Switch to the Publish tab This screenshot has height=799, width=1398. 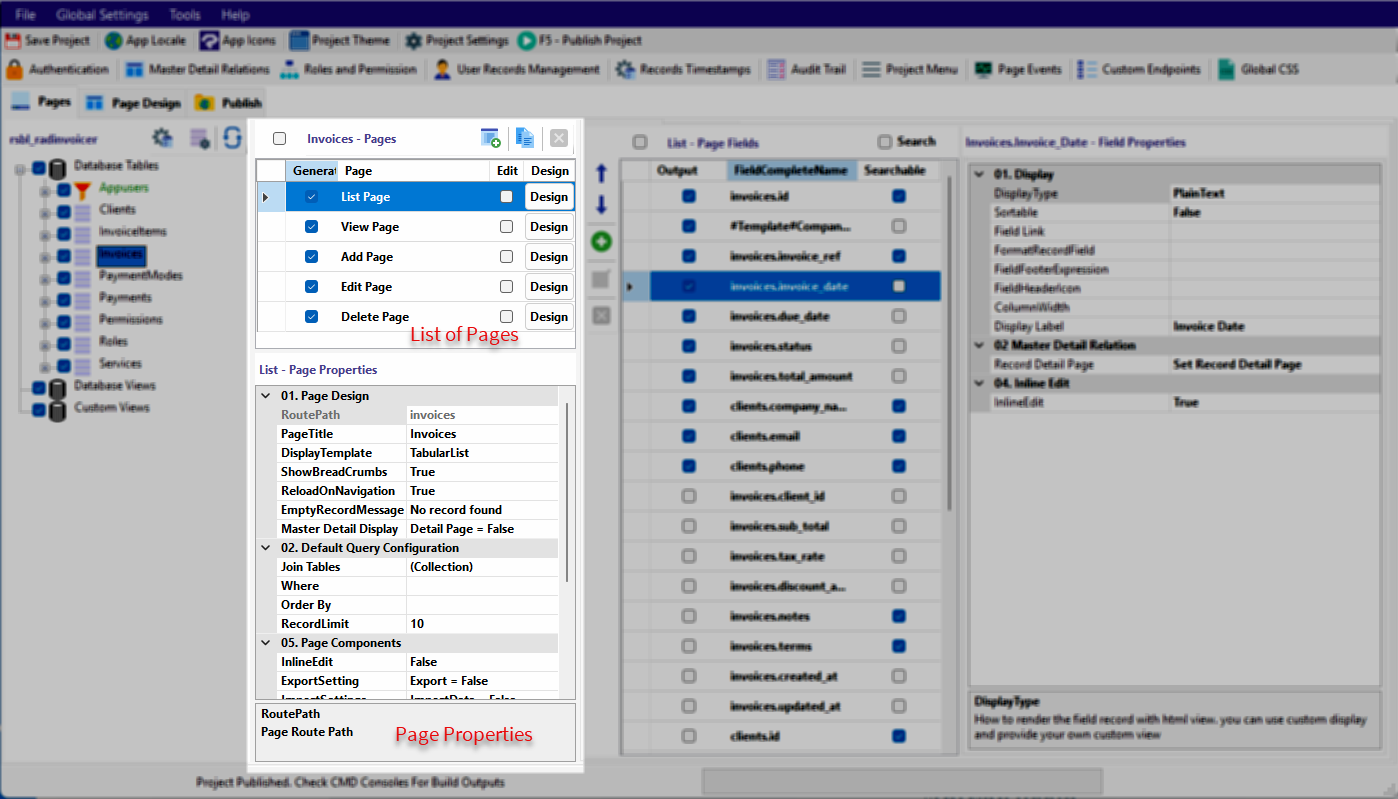point(228,103)
